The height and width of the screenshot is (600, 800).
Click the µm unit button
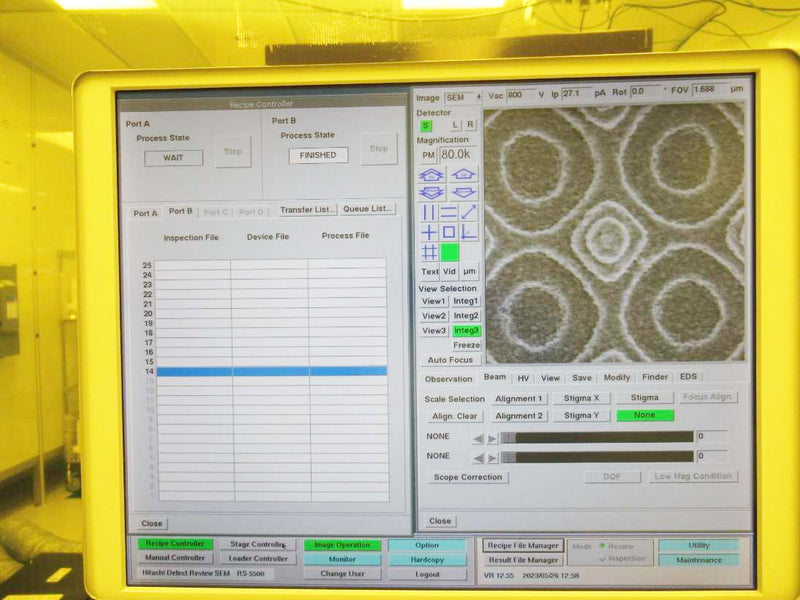(469, 271)
